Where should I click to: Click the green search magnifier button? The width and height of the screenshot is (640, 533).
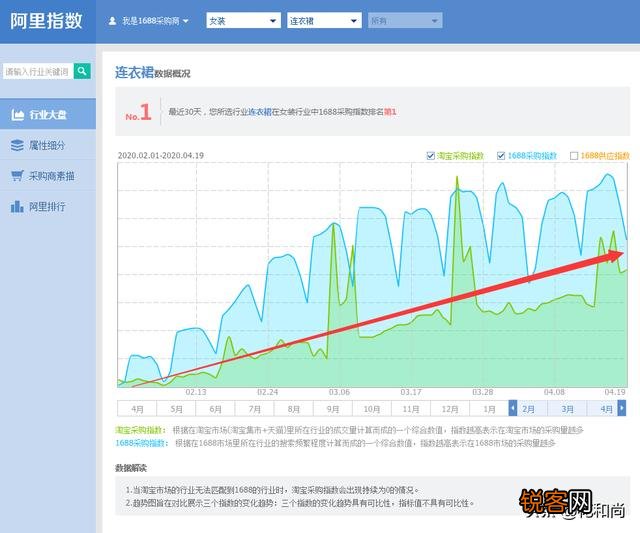tap(82, 71)
